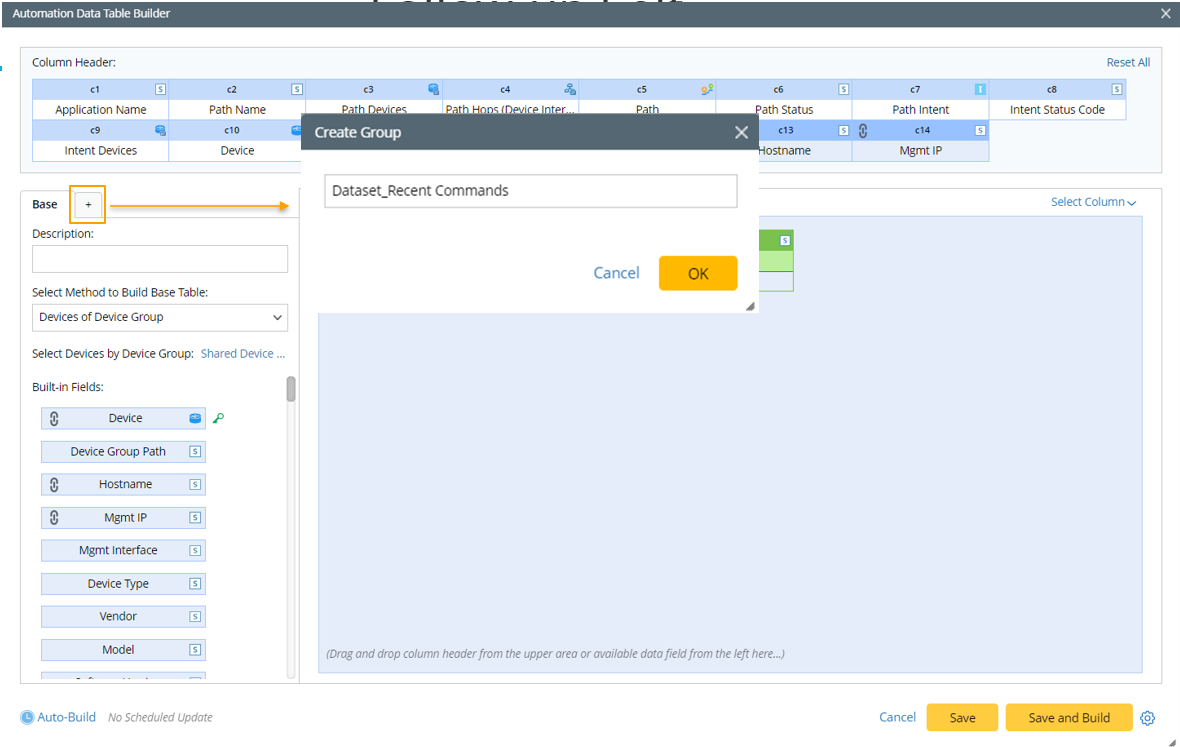
Task: Click the group name input field
Action: [x=531, y=191]
